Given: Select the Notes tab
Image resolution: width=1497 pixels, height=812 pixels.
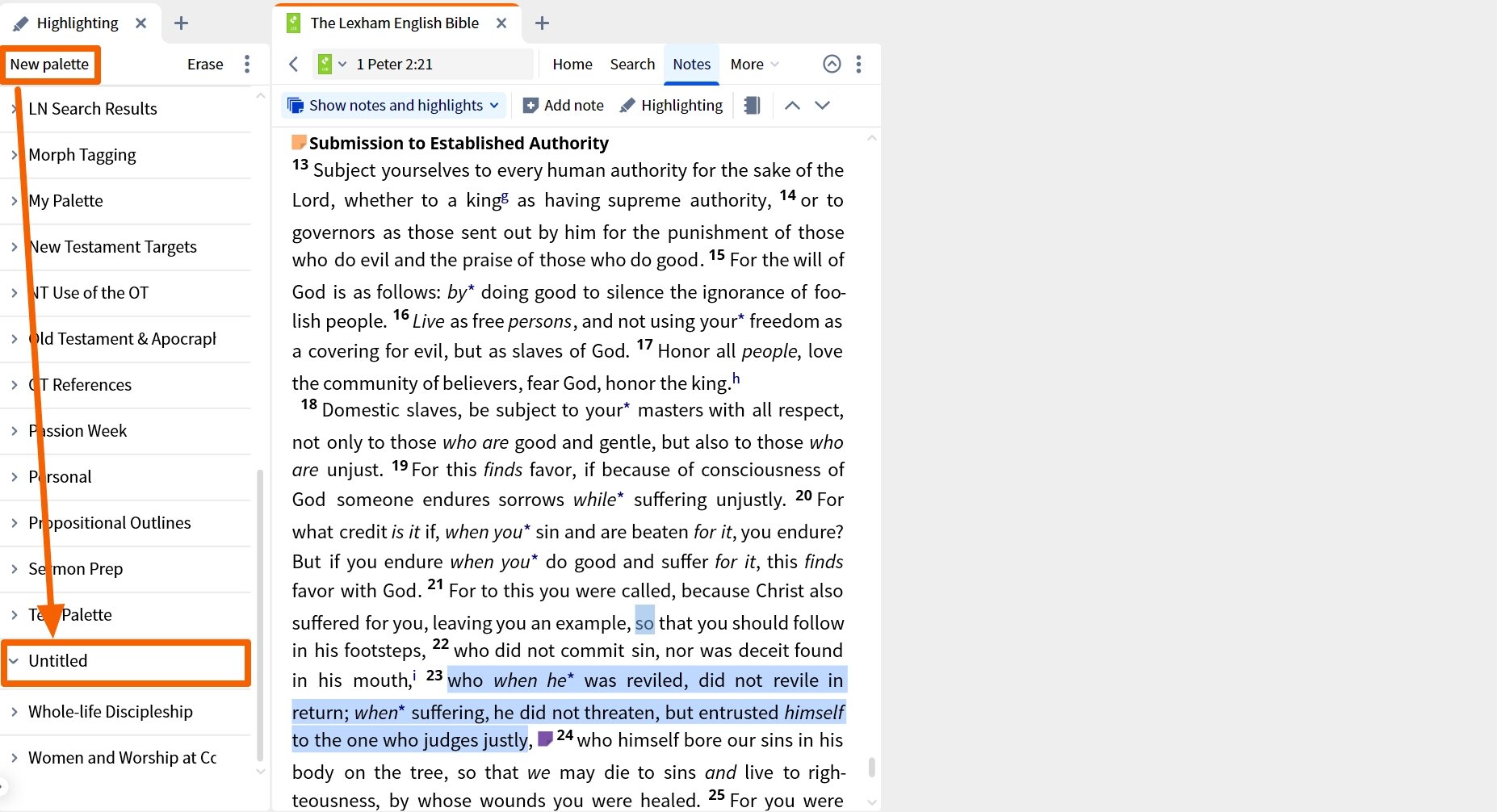Looking at the screenshot, I should click(x=692, y=65).
